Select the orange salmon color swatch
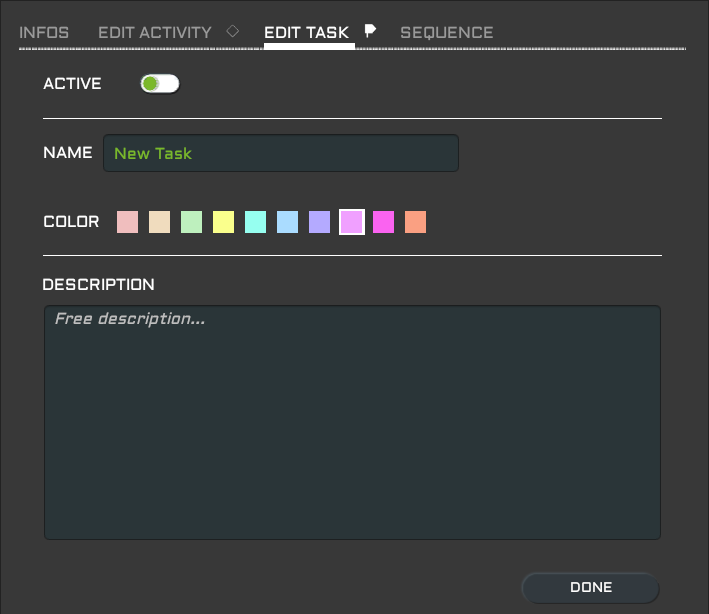 point(416,222)
